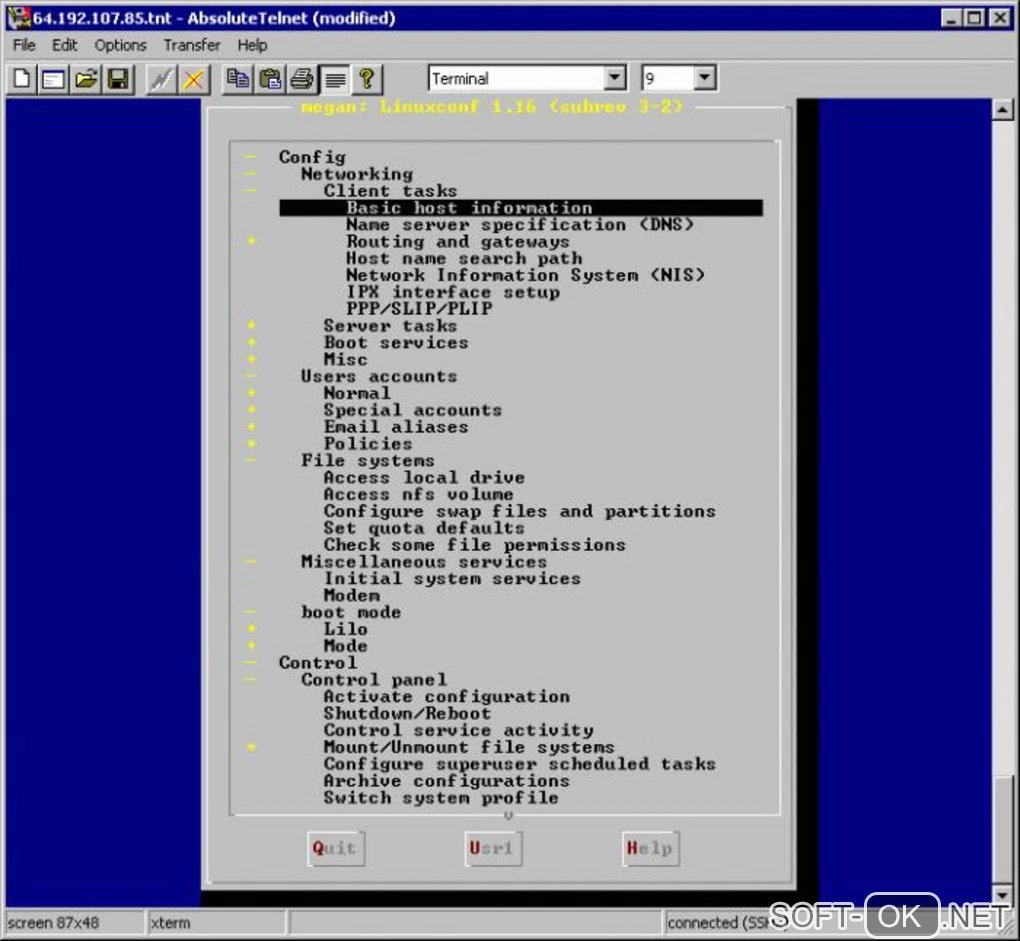
Task: Select Mount/Unmount file systems
Action: 469,747
